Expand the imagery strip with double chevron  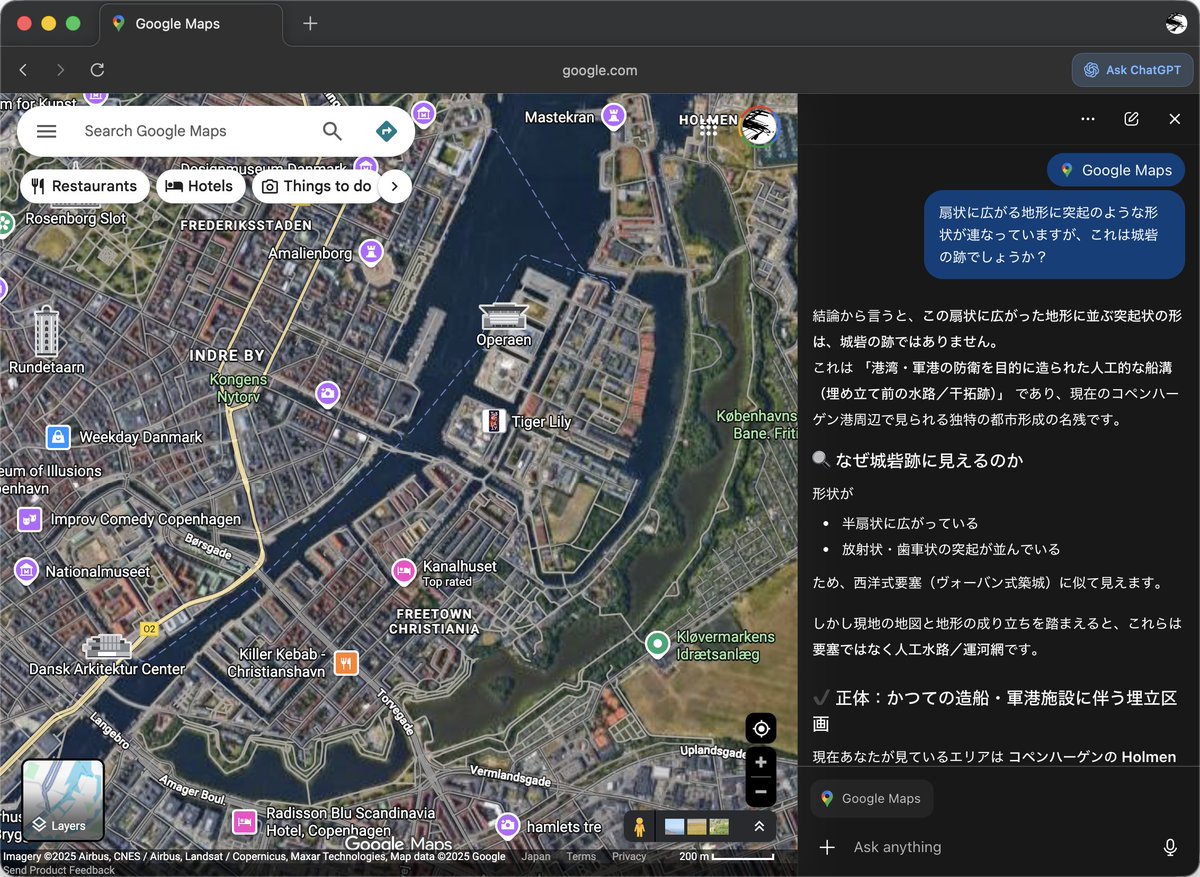point(759,827)
